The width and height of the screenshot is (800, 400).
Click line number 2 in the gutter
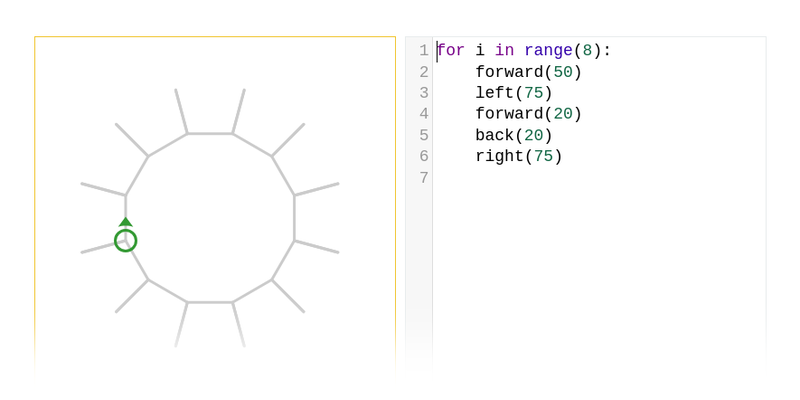pos(424,72)
